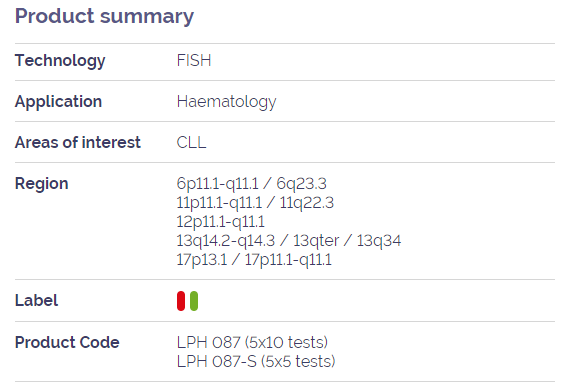Click the red label color pill

181,301
